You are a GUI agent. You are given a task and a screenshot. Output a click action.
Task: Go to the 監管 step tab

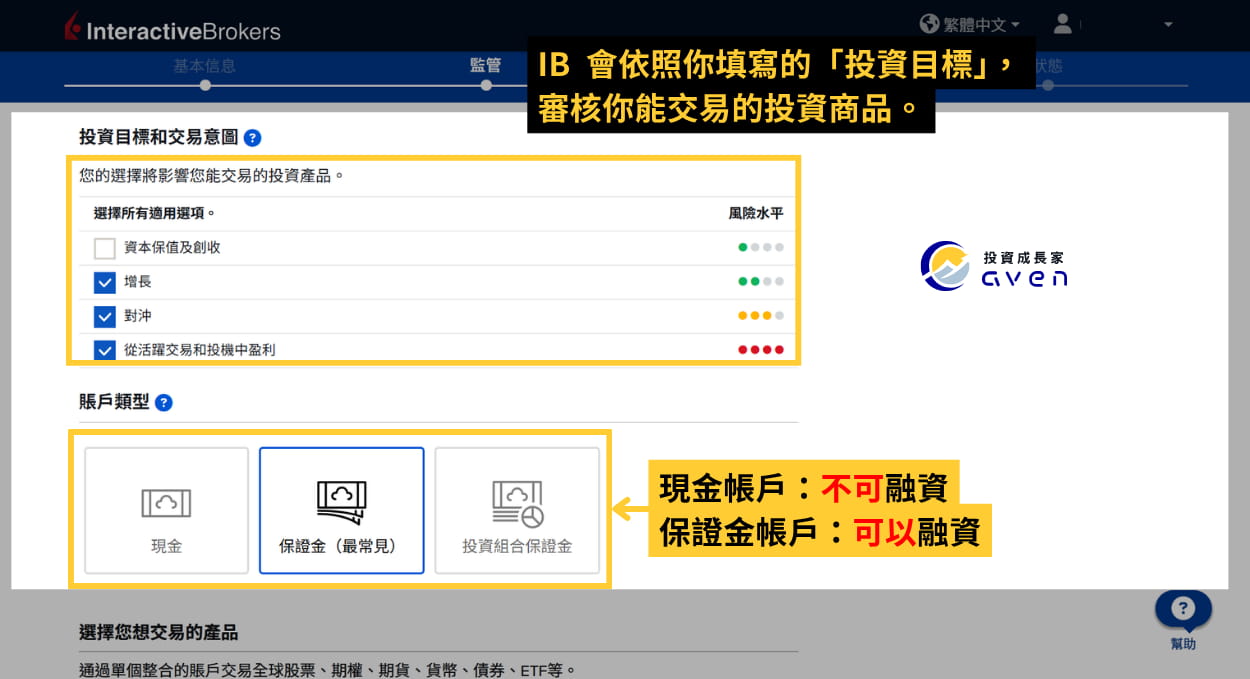[485, 66]
